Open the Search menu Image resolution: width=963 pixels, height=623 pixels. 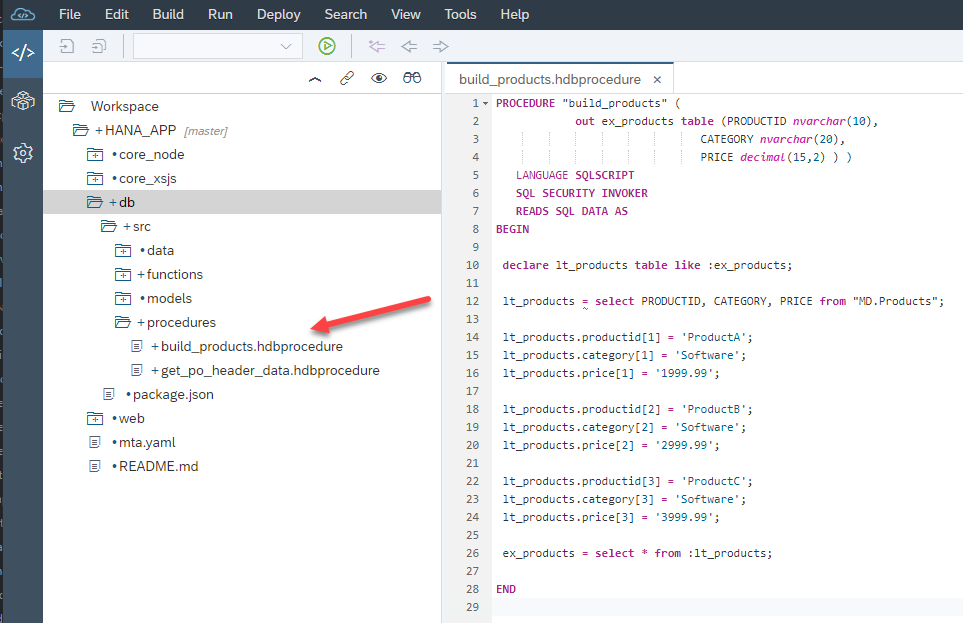point(346,14)
